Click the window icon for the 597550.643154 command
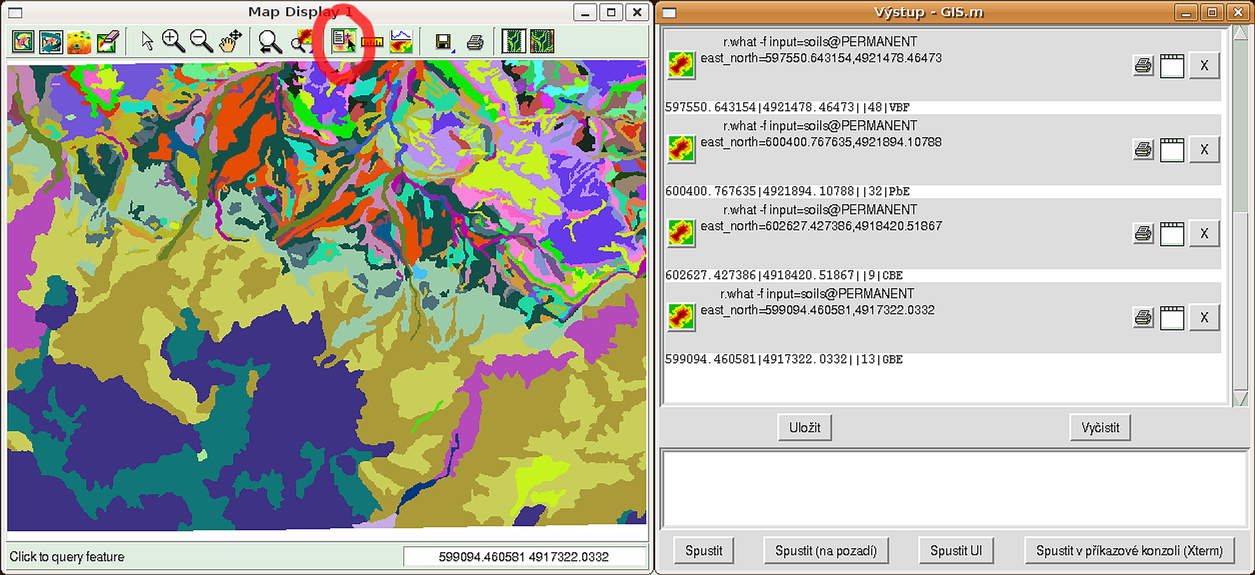The height and width of the screenshot is (575, 1255). click(x=1172, y=66)
